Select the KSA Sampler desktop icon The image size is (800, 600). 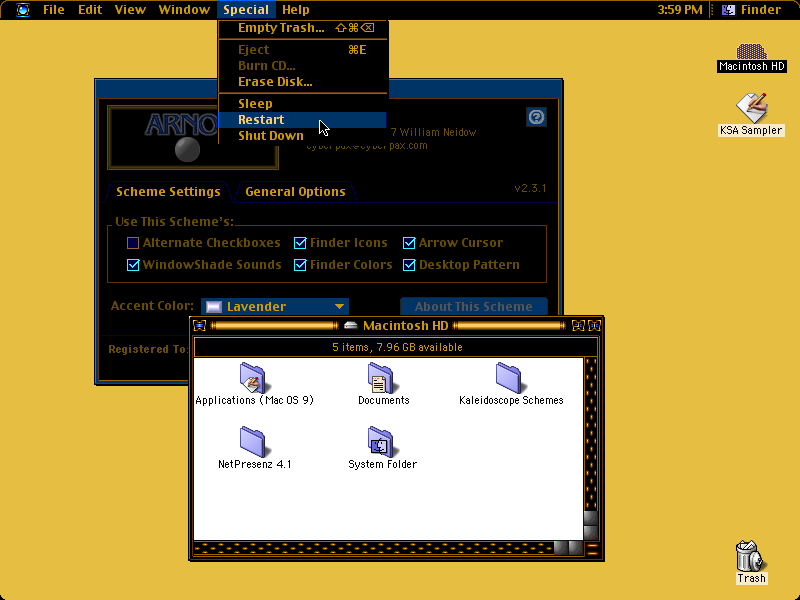751,115
